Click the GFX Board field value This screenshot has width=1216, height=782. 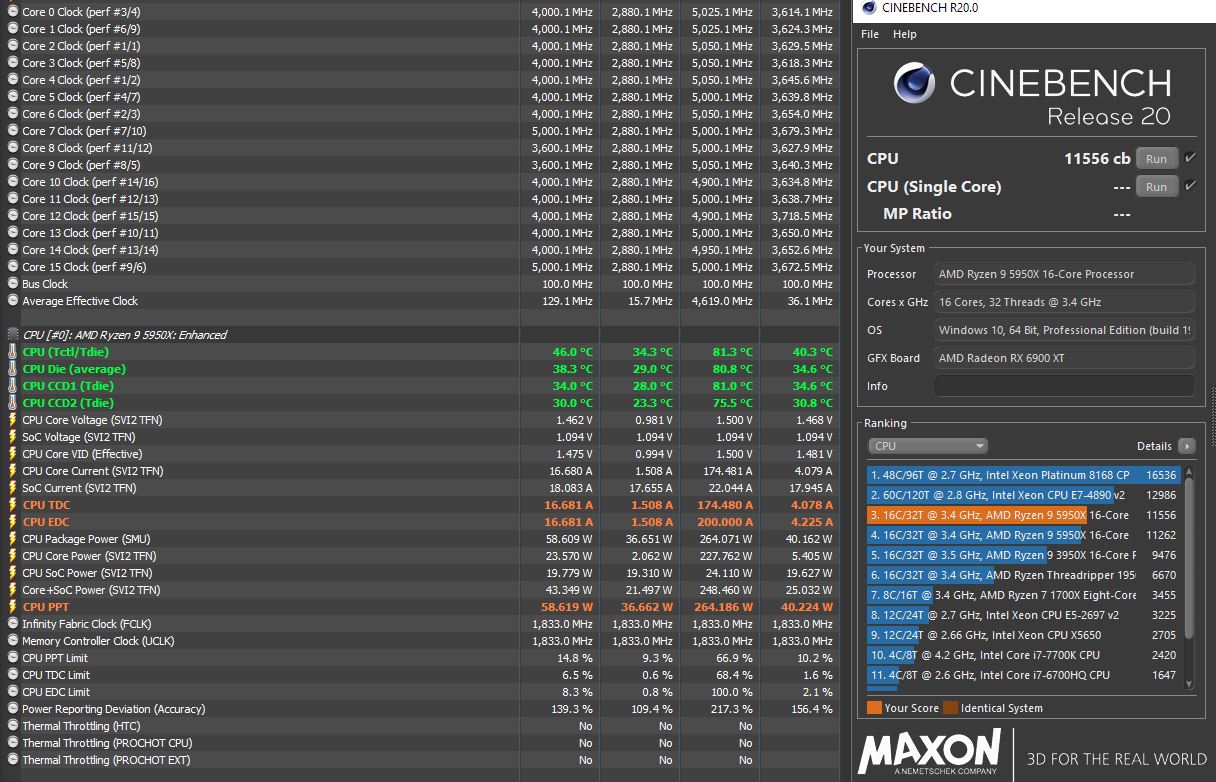(x=1064, y=358)
